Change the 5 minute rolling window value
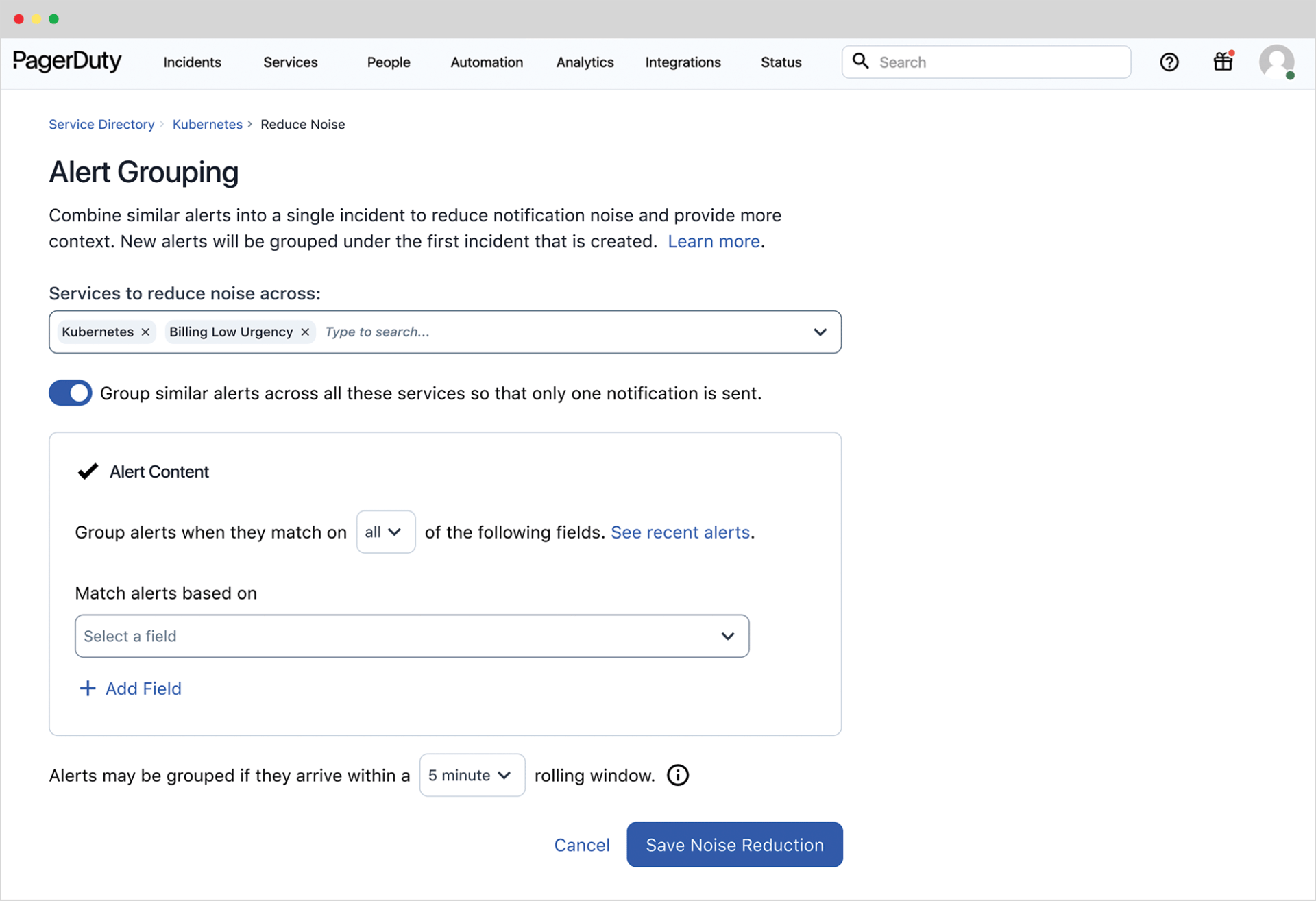The width and height of the screenshot is (1316, 901). 472,775
